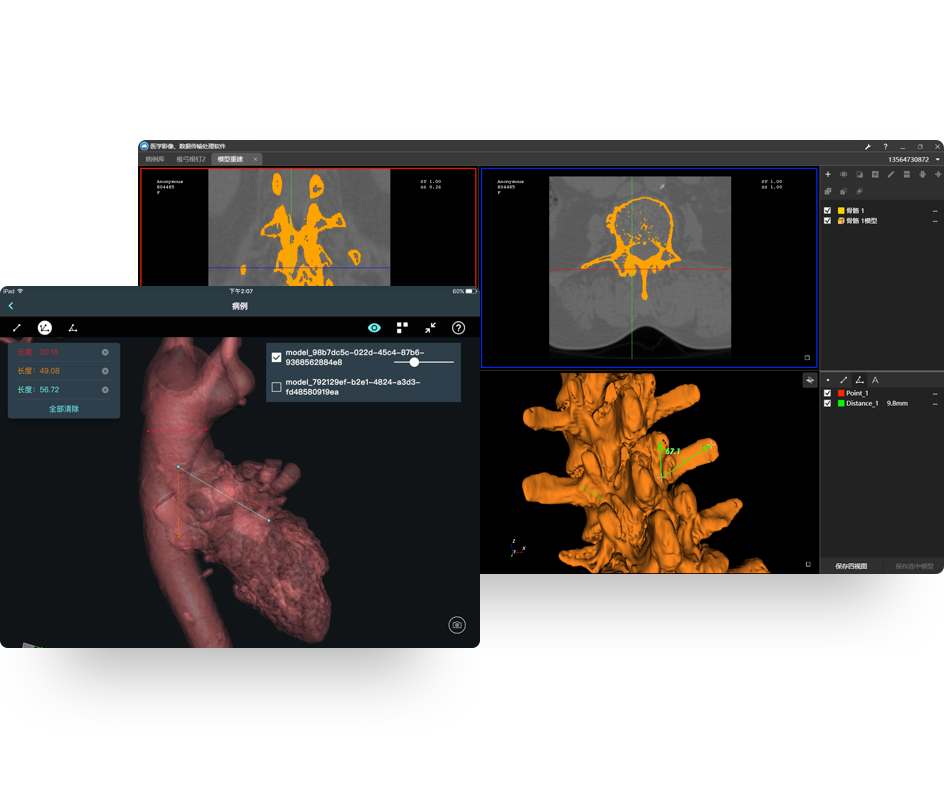Viewport: 944px width, 788px height.
Task: Toggle the Point_1 checkbox
Action: pyautogui.click(x=827, y=393)
